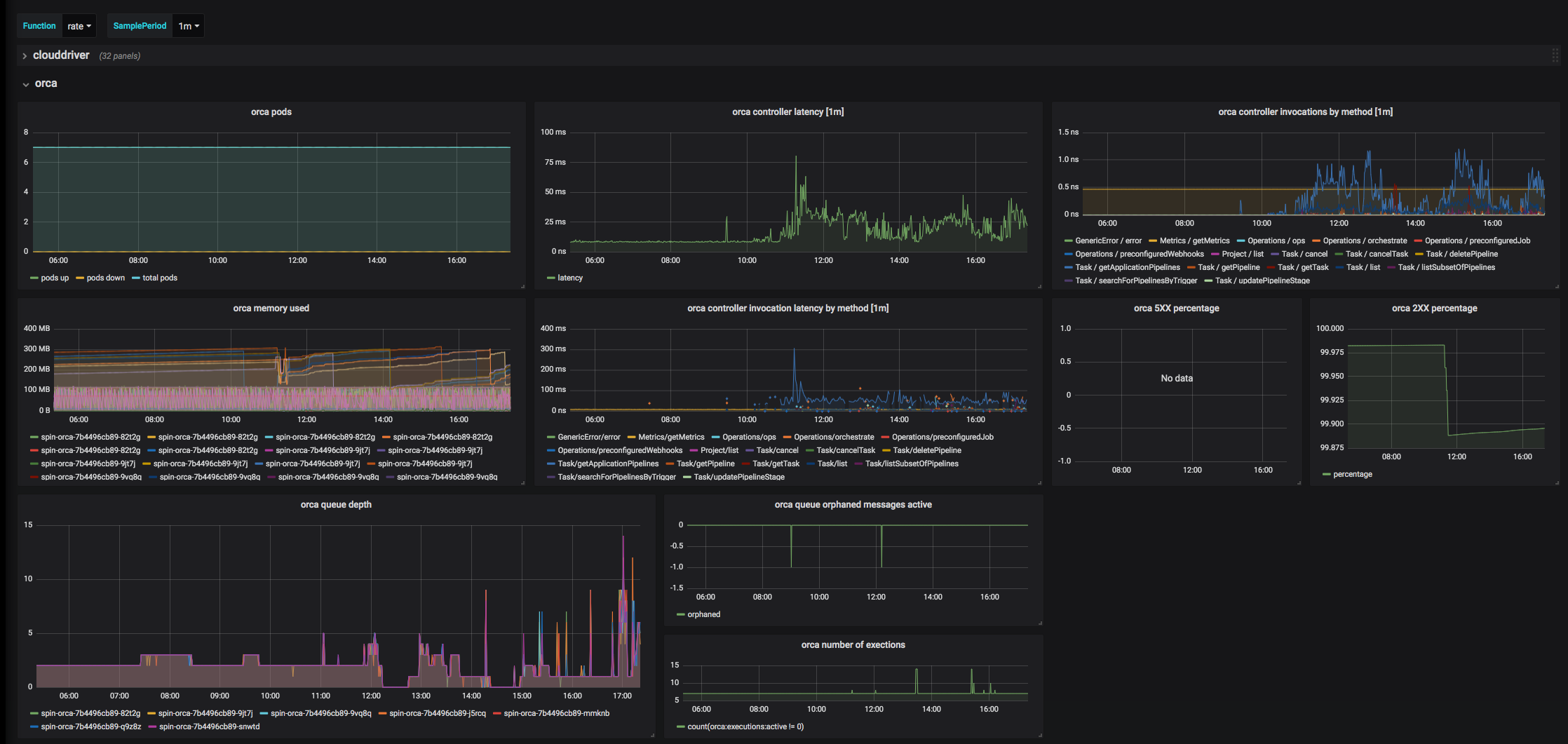The image size is (1568, 744).
Task: Open the orca queue depth panel menu
Action: (x=336, y=504)
